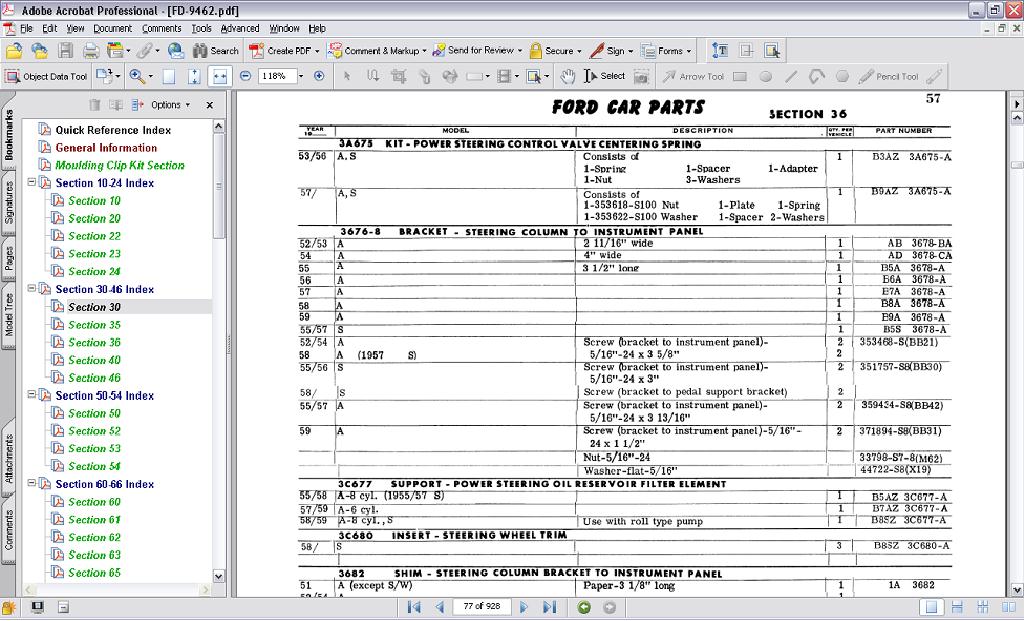Click the Snapshot camera tool

click(641, 76)
